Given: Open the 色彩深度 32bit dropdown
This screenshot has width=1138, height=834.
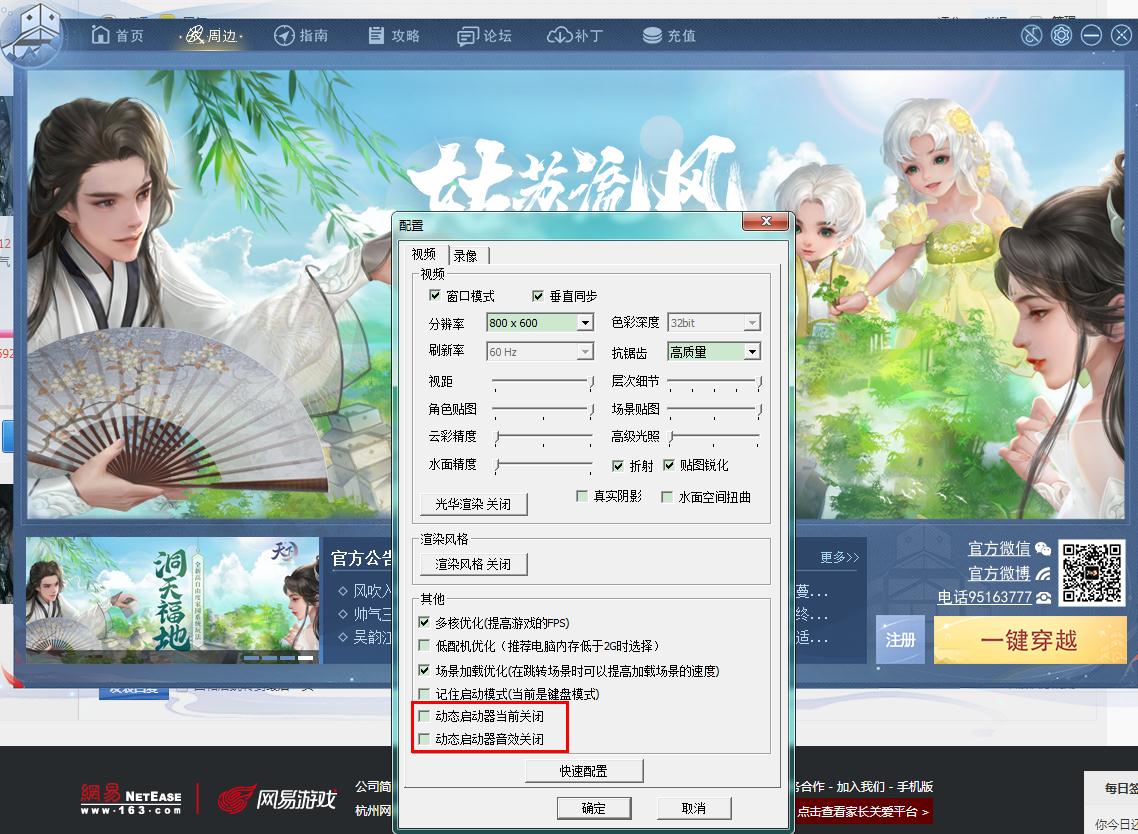Looking at the screenshot, I should coord(713,322).
